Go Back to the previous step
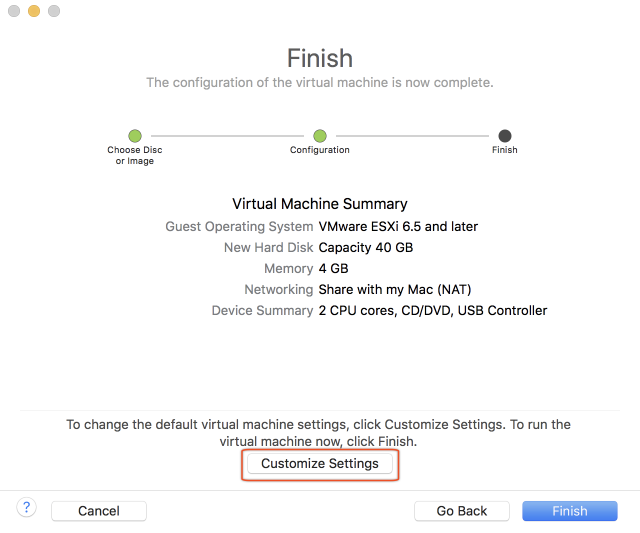This screenshot has width=640, height=533. (462, 511)
